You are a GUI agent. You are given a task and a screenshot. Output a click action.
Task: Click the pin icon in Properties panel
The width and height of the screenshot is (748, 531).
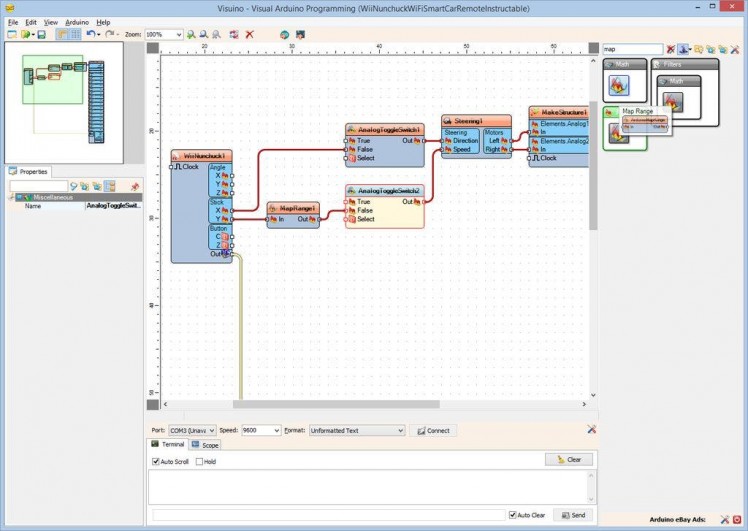coord(135,186)
